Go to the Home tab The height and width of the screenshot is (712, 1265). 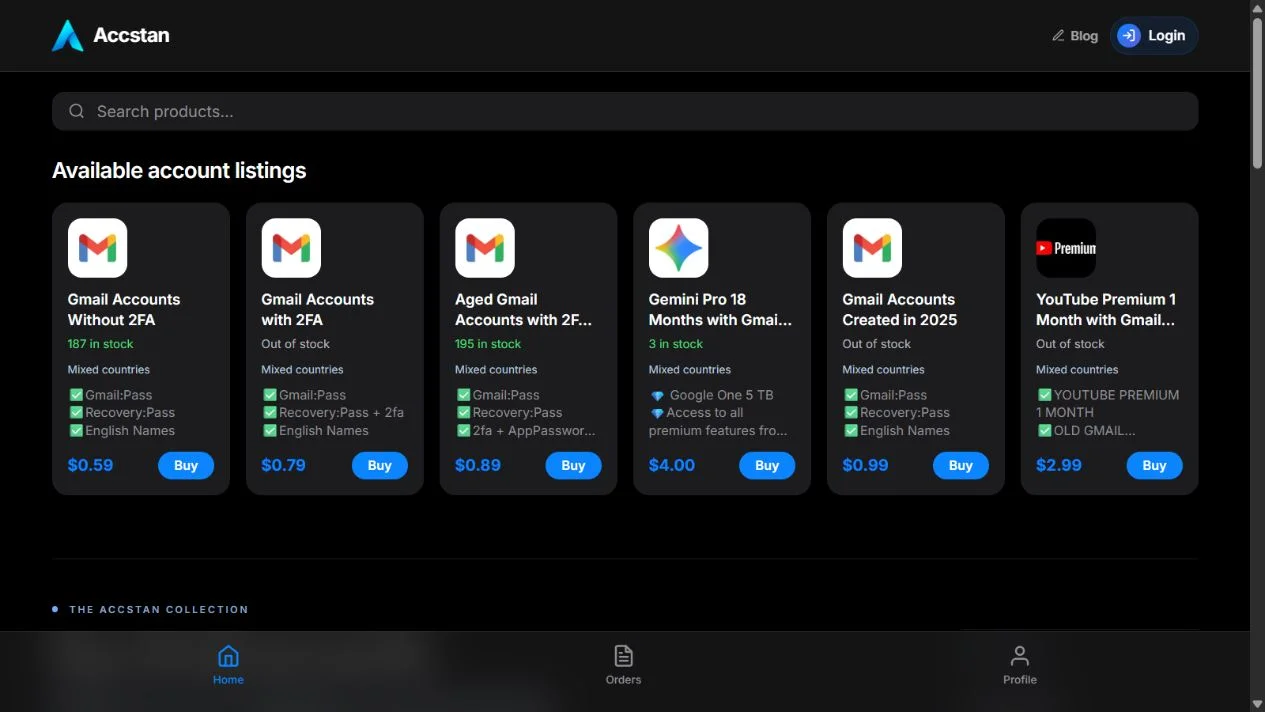[x=228, y=666]
